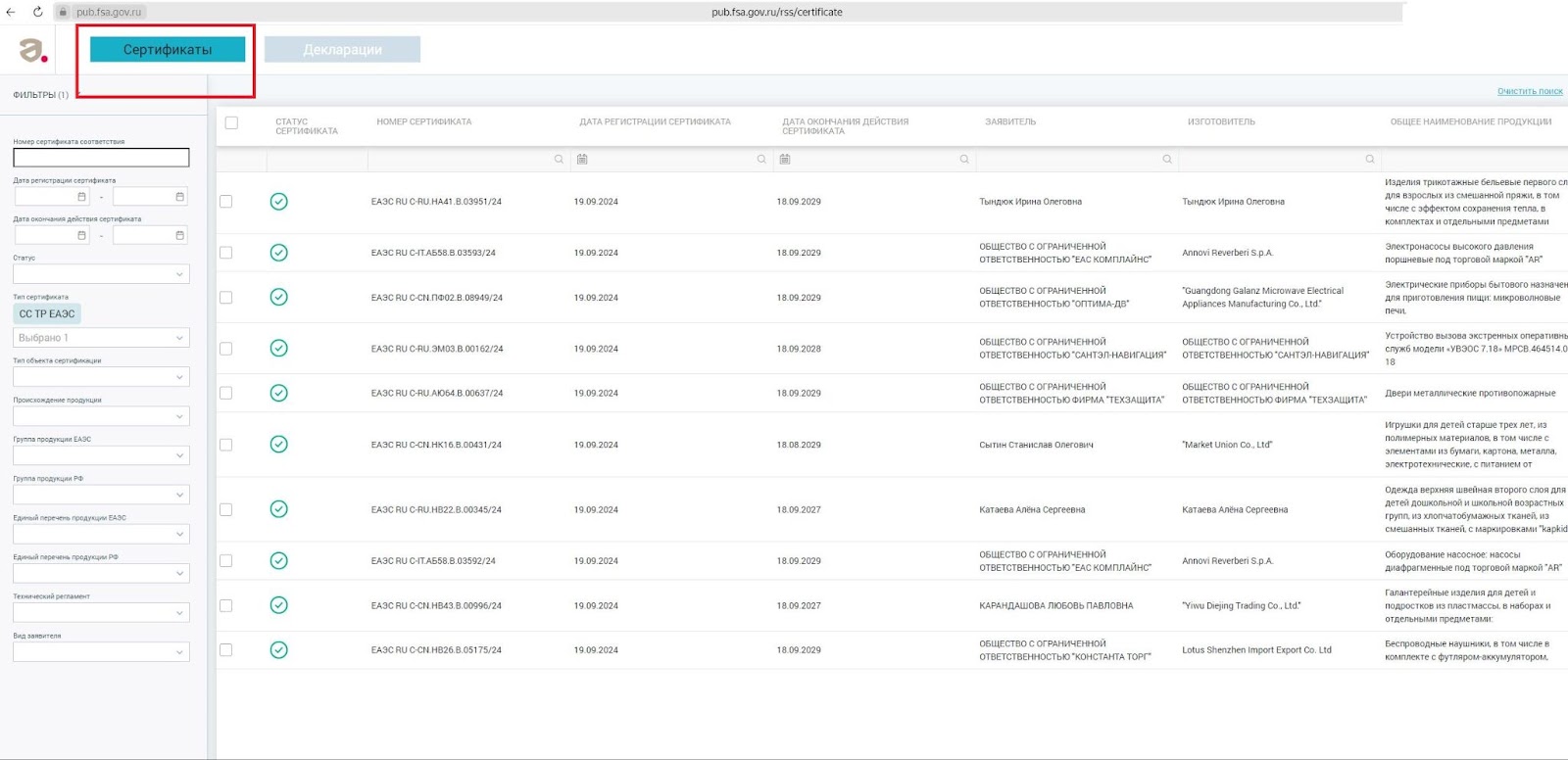The height and width of the screenshot is (760, 1568).
Task: Open the Тип сертификата dropdown showing Выбрано 1
Action: point(101,338)
